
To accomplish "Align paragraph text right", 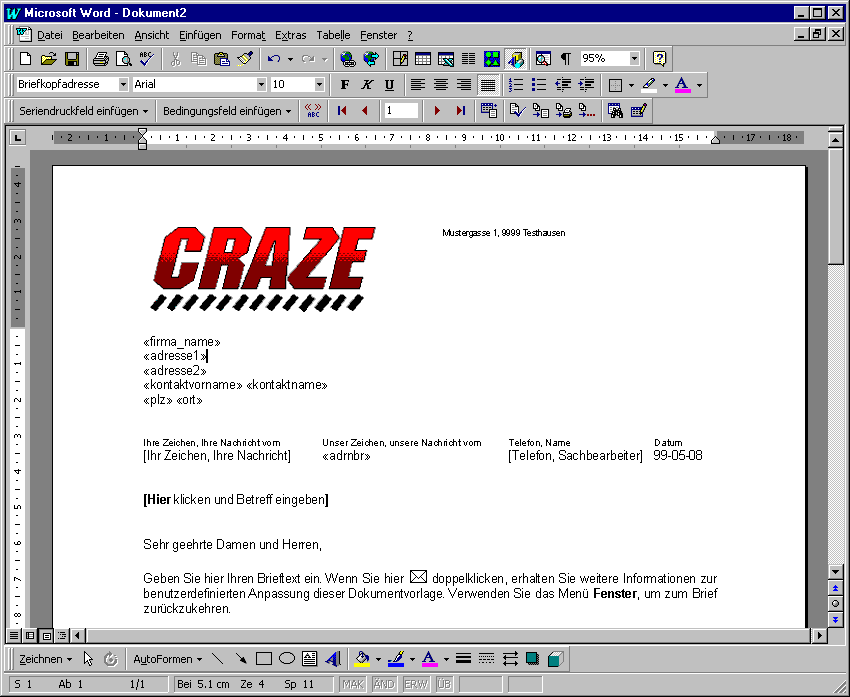I will pos(464,85).
